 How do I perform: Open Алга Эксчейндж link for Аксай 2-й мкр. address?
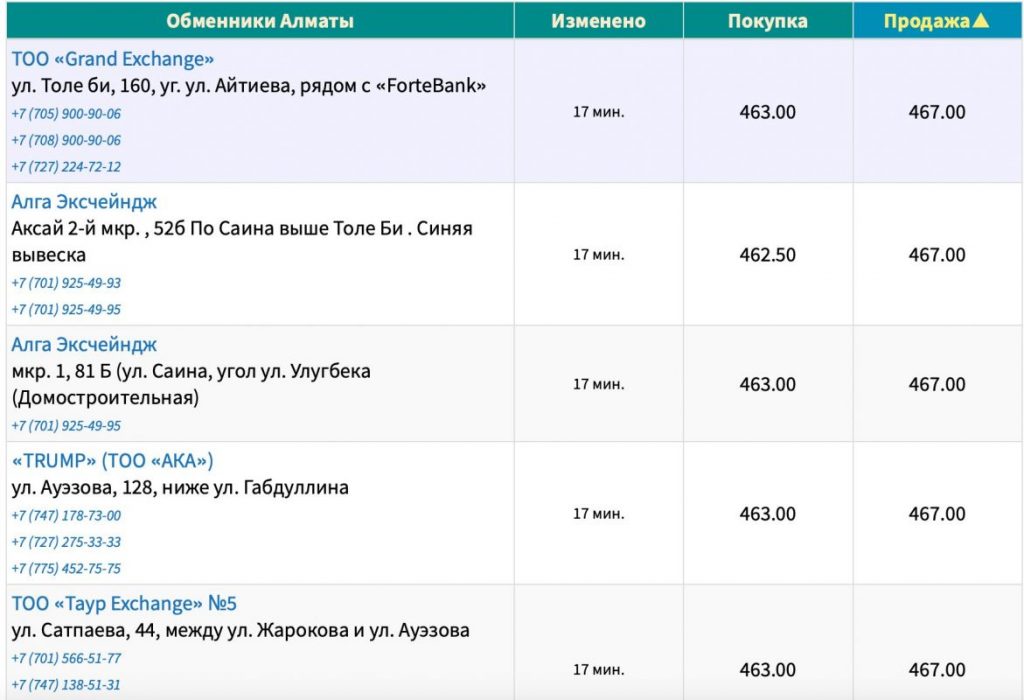pyautogui.click(x=84, y=202)
